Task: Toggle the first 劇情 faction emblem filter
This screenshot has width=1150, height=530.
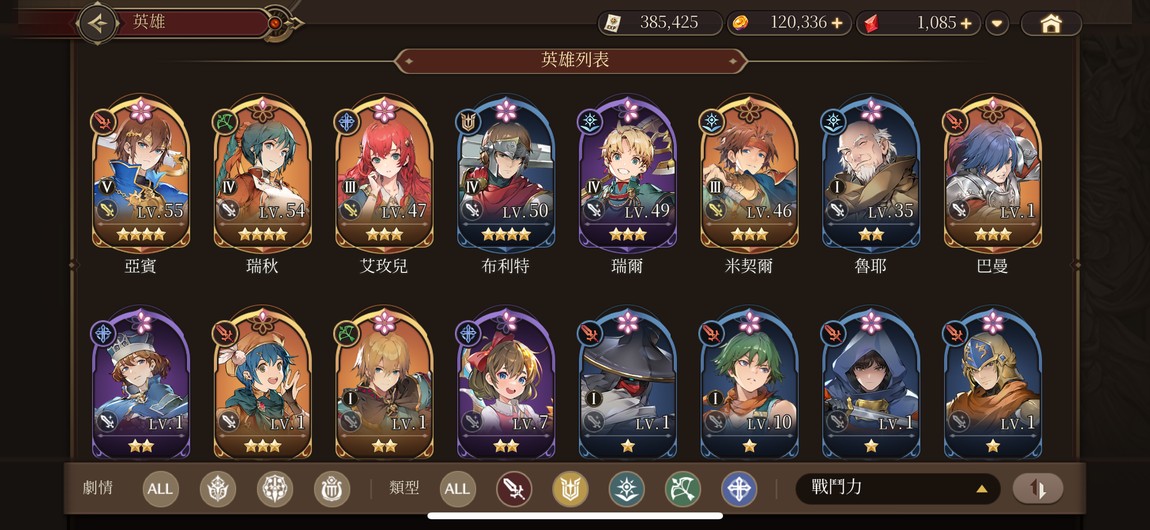Action: (x=218, y=489)
